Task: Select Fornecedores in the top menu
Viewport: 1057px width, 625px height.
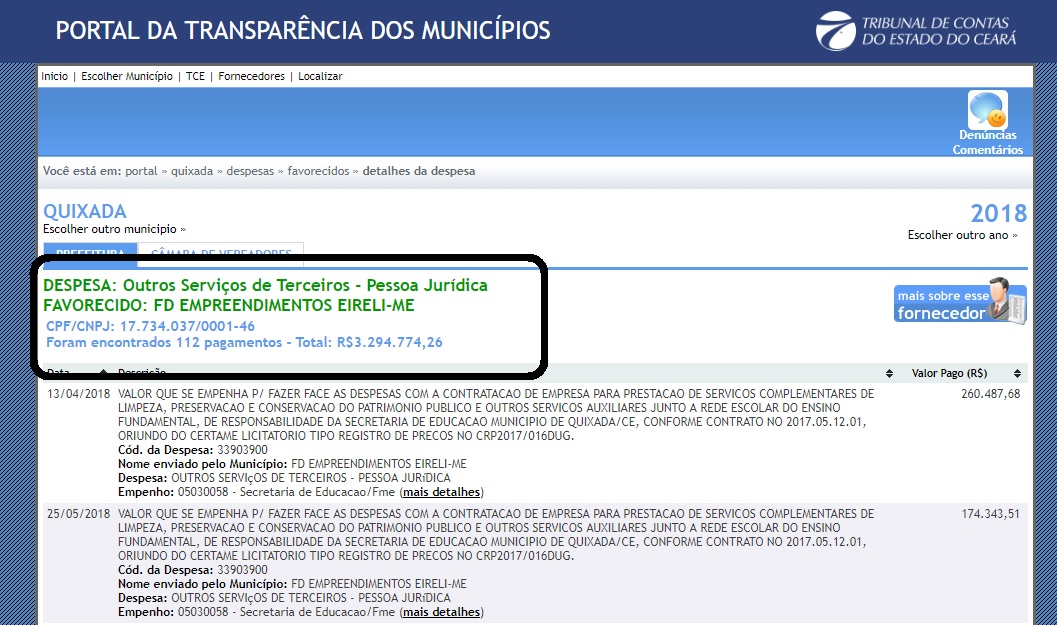Action: click(x=251, y=76)
